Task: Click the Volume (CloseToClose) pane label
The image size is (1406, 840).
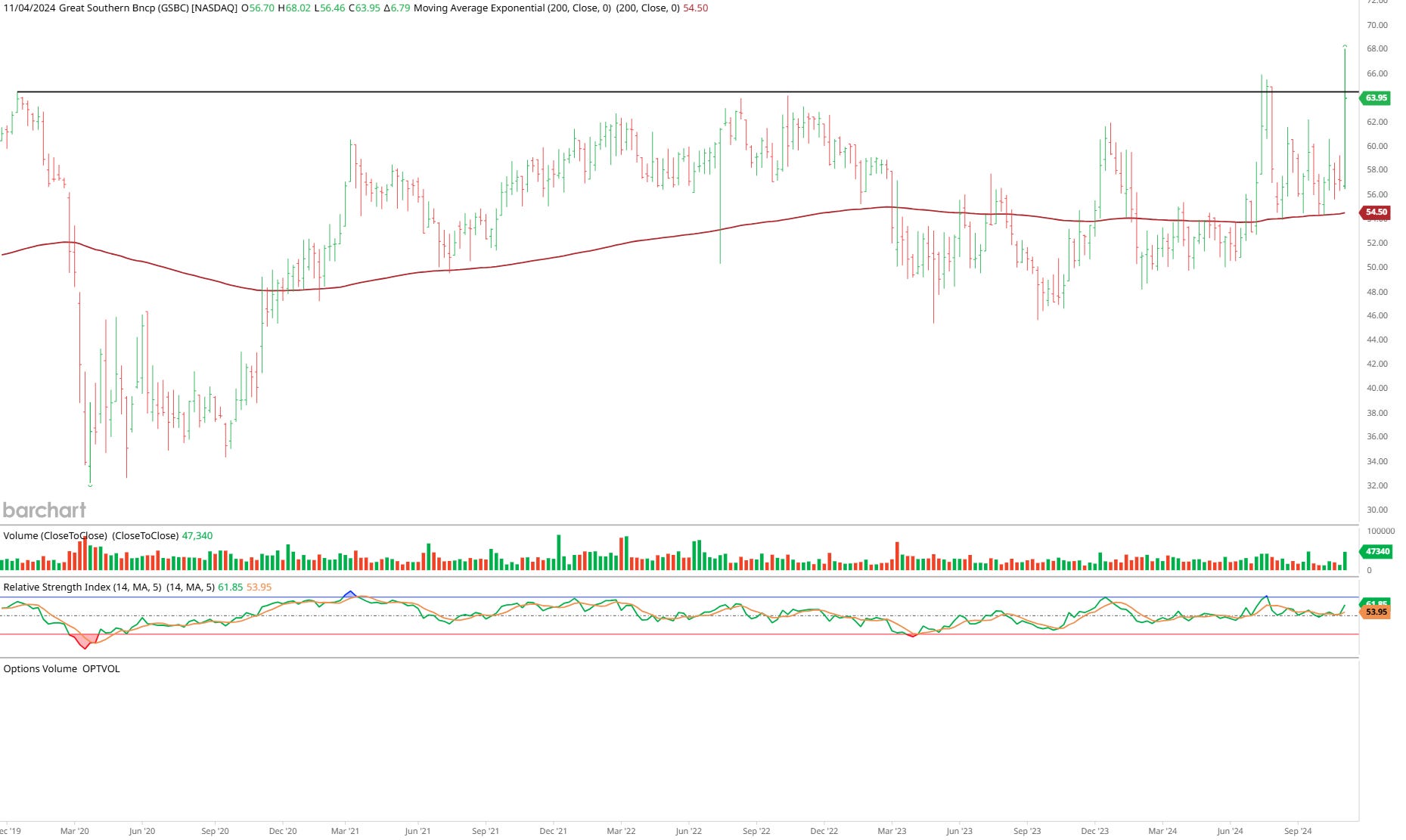Action: (55, 536)
